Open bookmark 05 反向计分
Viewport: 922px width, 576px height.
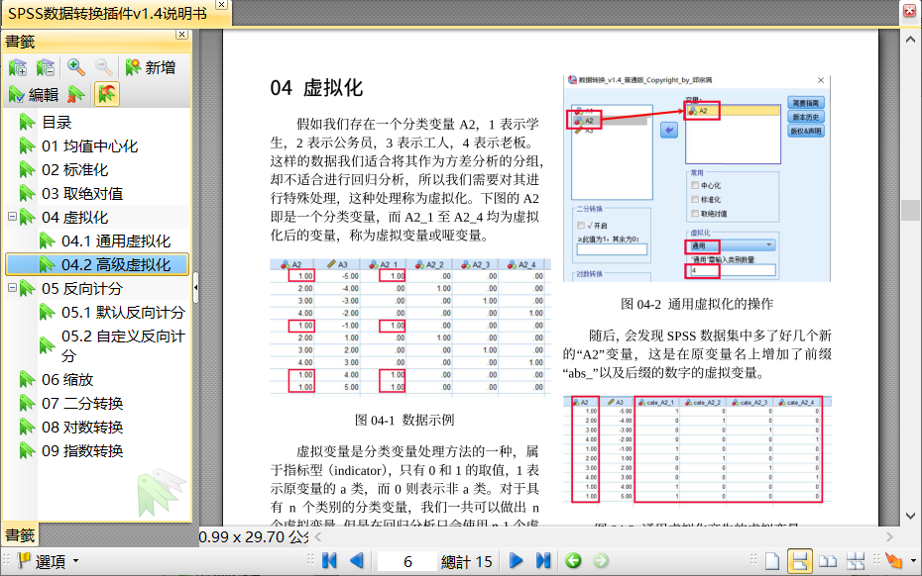82,289
